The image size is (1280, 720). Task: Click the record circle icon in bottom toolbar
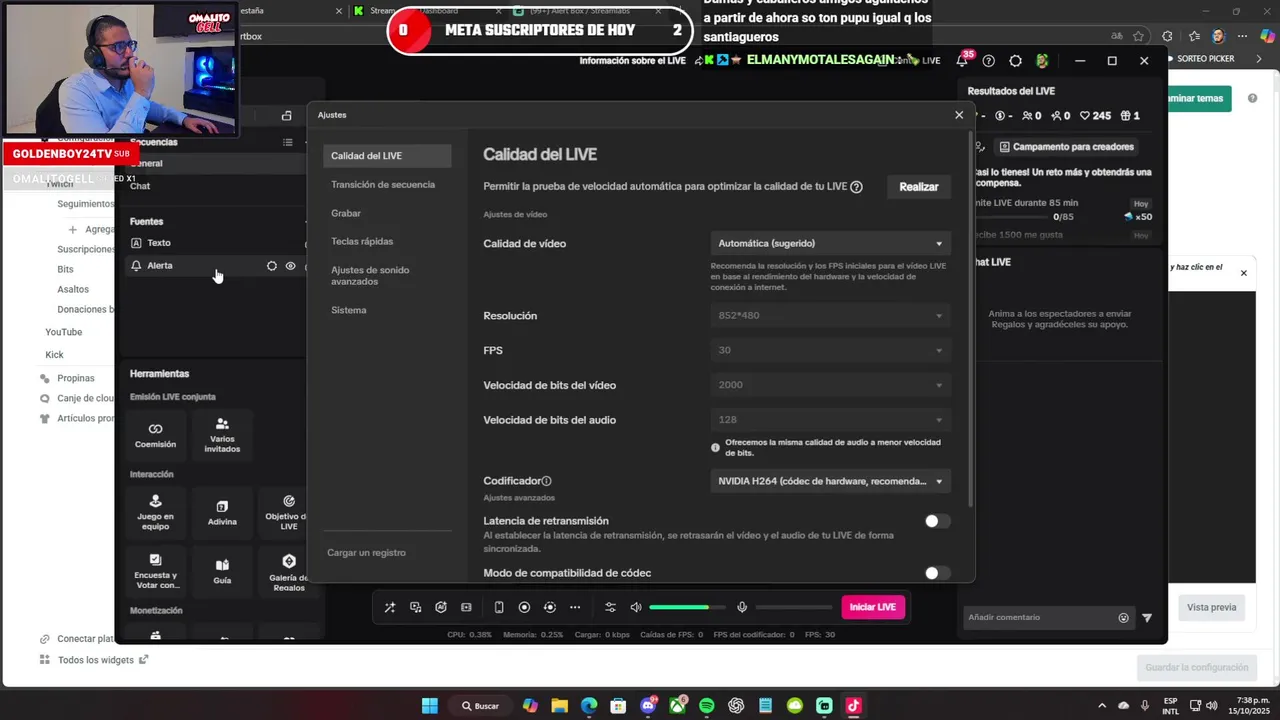(524, 607)
